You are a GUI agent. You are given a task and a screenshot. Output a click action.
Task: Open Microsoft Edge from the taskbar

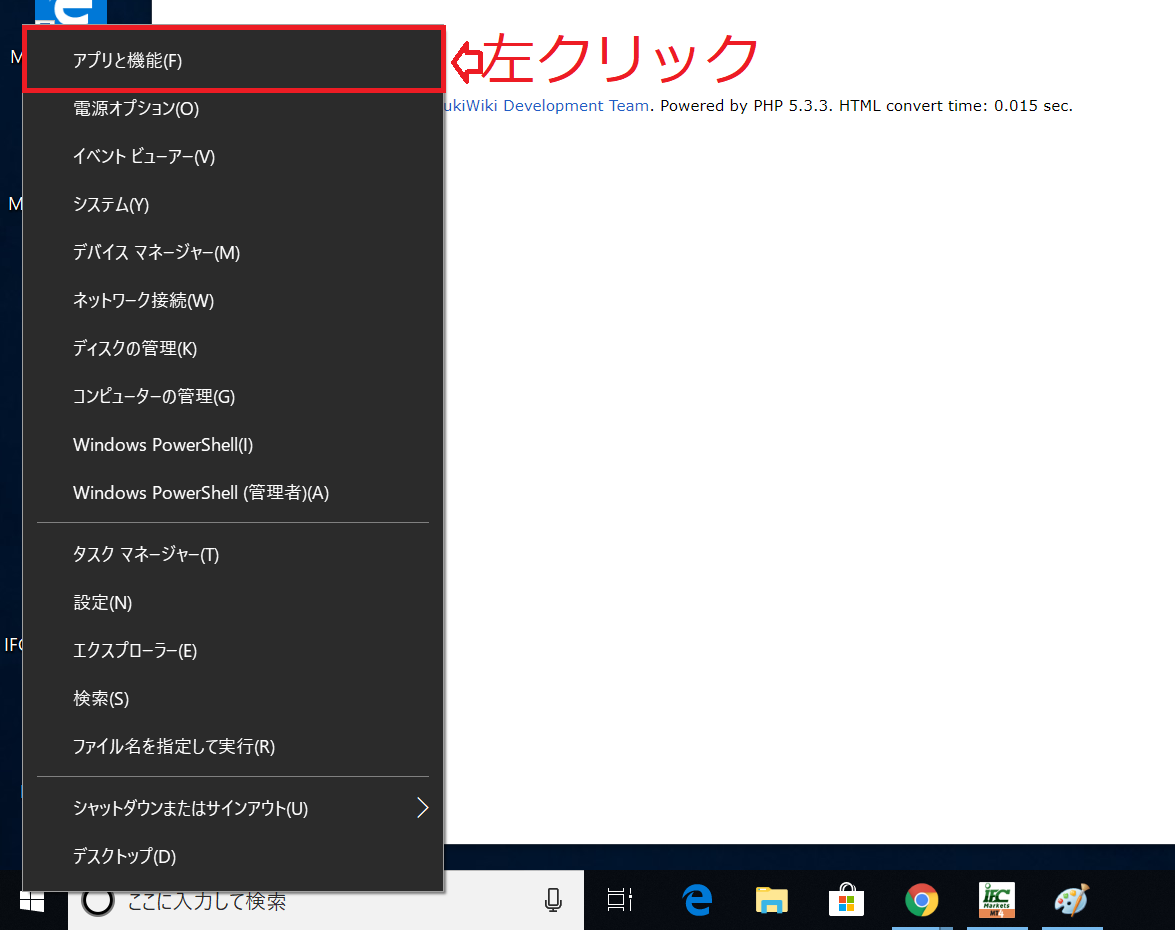696,900
